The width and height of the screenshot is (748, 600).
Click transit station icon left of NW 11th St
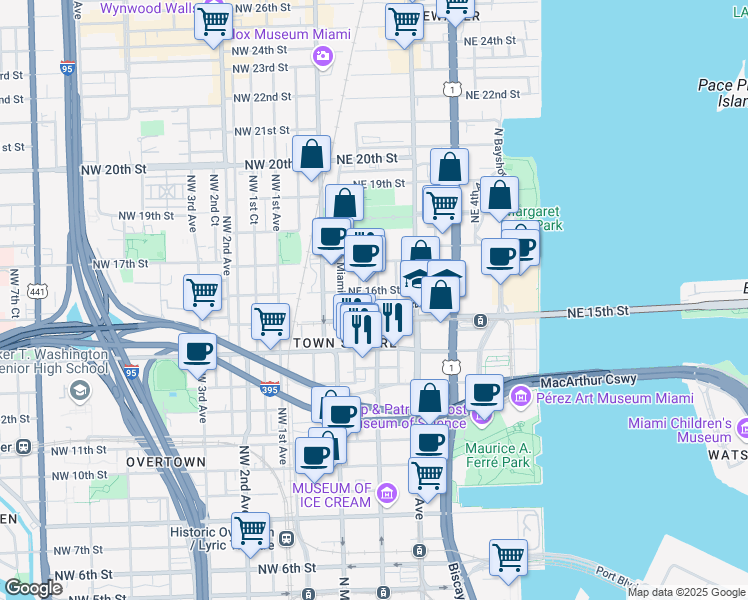[x=22, y=447]
